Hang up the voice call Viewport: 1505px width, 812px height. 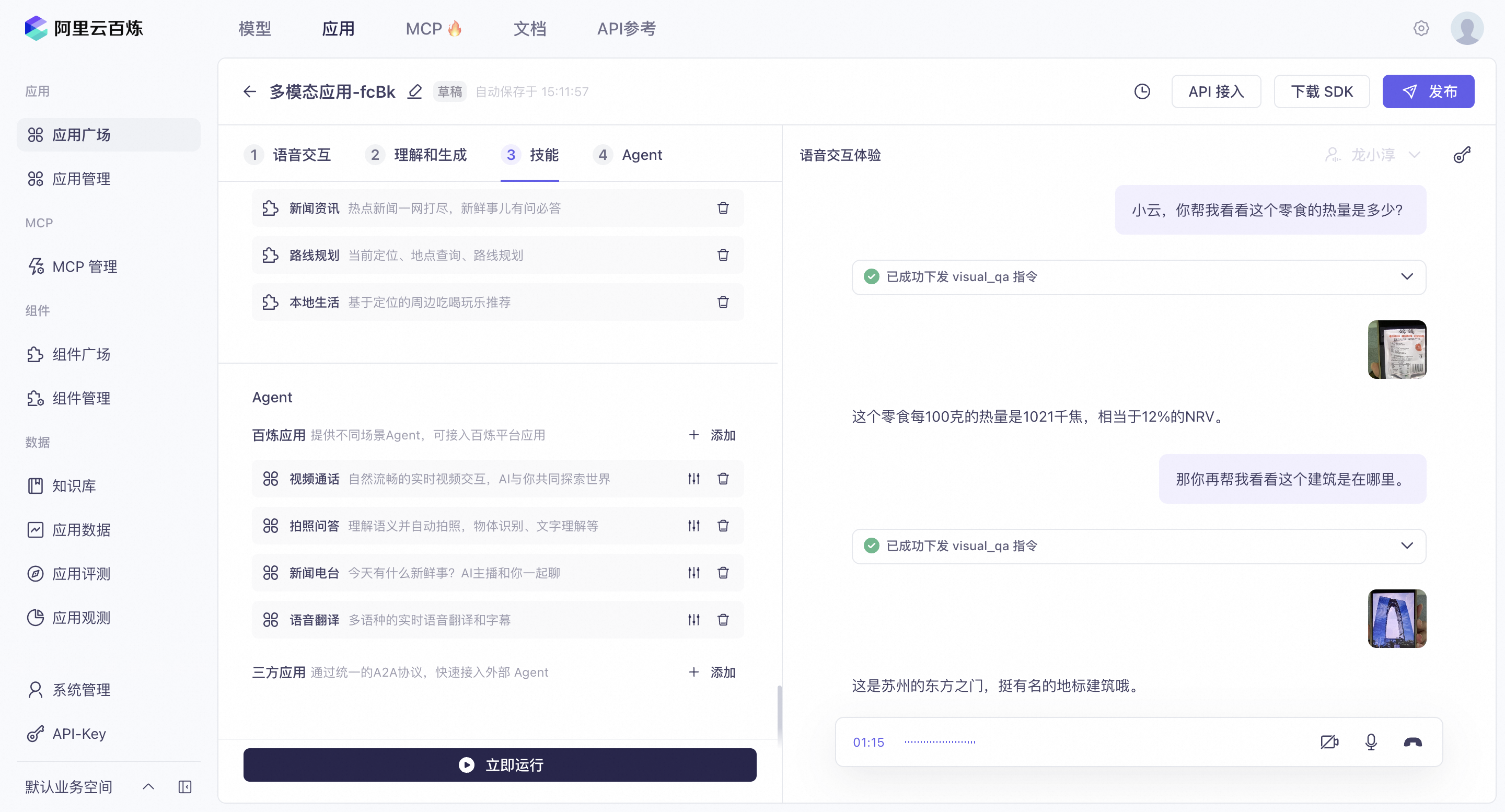[x=1412, y=742]
